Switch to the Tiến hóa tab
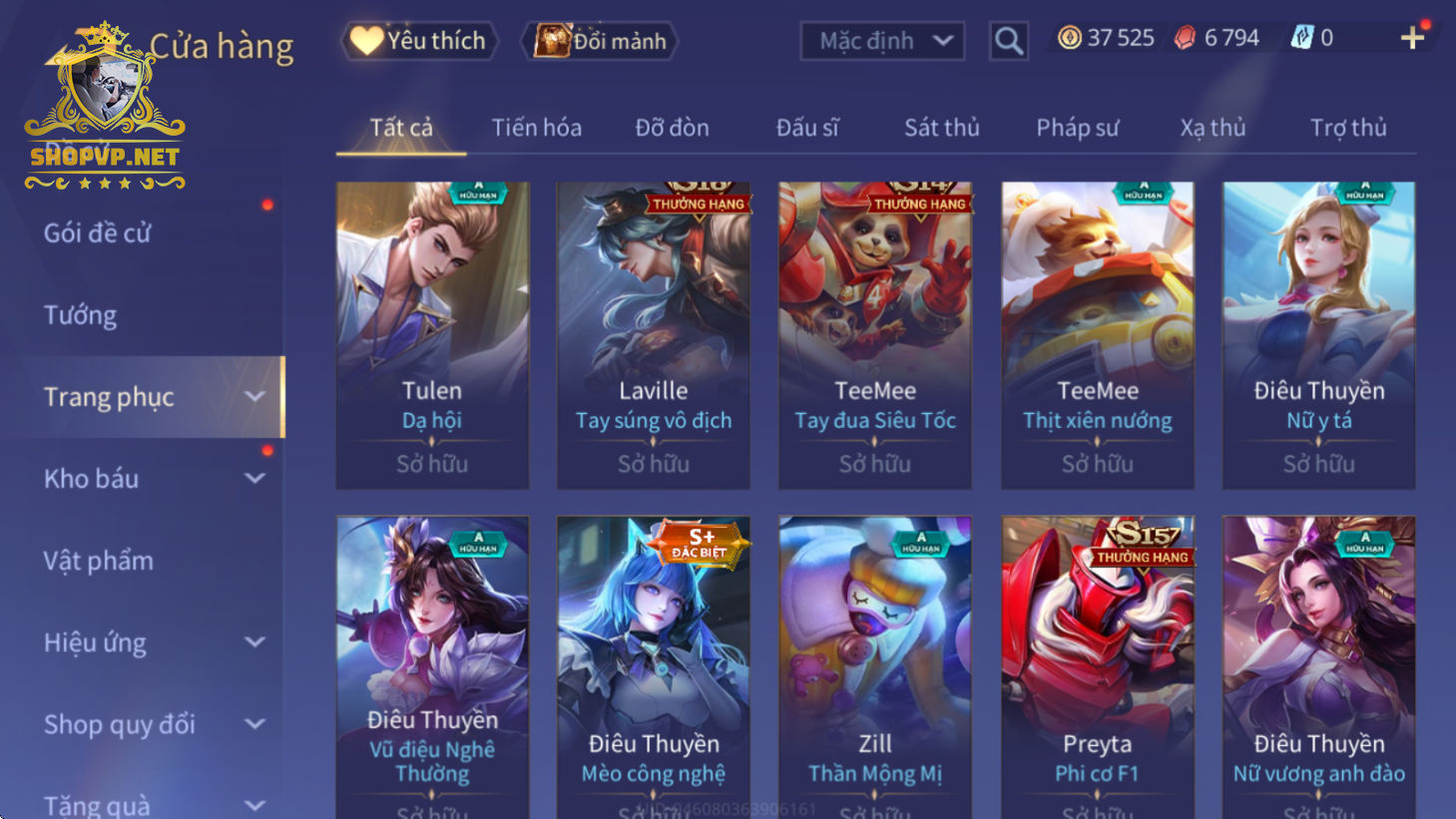The height and width of the screenshot is (819, 1456). [x=537, y=128]
